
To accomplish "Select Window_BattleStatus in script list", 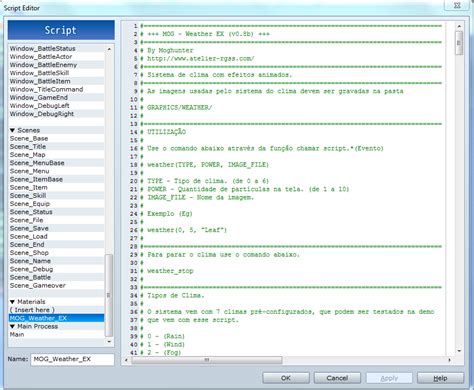I will [x=57, y=49].
